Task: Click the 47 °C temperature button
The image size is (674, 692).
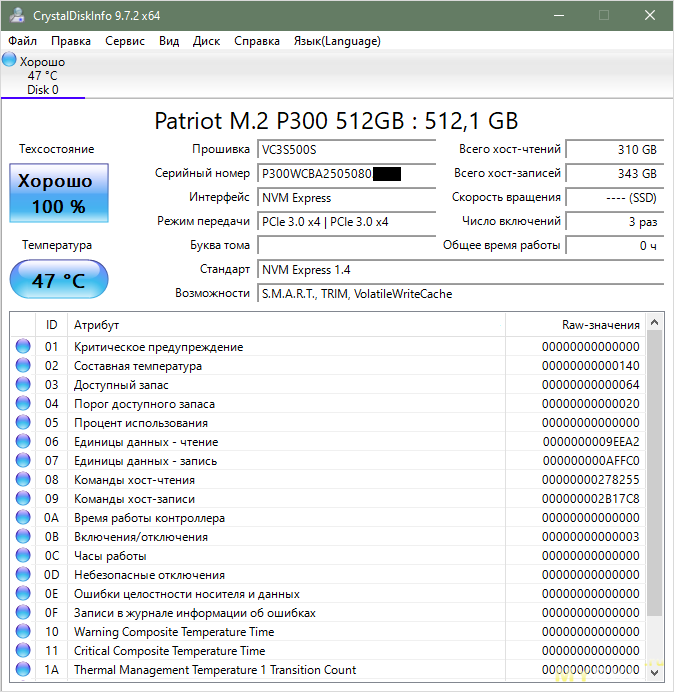Action: (x=58, y=280)
